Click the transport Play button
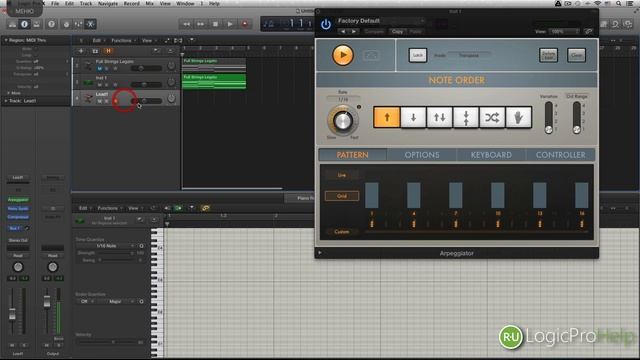The height and width of the screenshot is (360, 640). [230, 24]
